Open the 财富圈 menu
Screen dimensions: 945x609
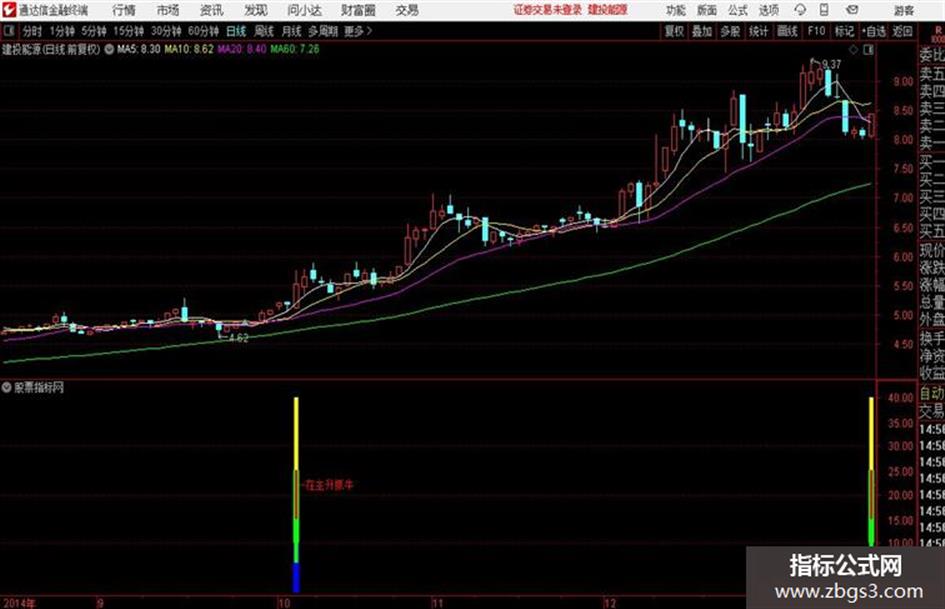tap(358, 10)
